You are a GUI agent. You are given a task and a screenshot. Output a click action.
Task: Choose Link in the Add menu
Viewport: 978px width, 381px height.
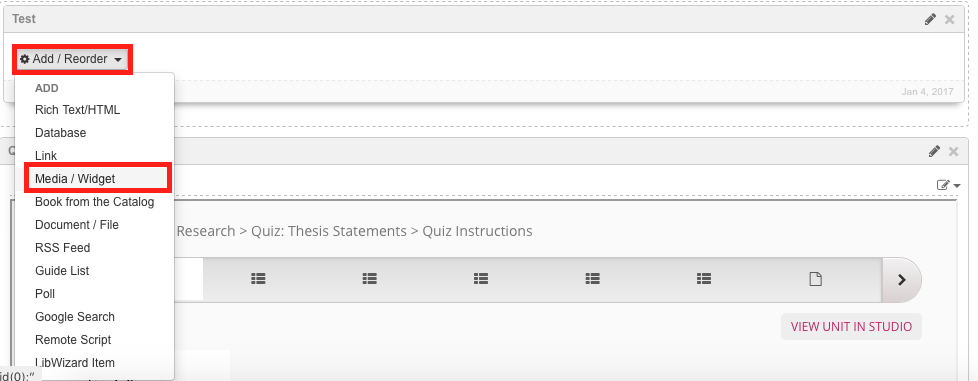(46, 156)
